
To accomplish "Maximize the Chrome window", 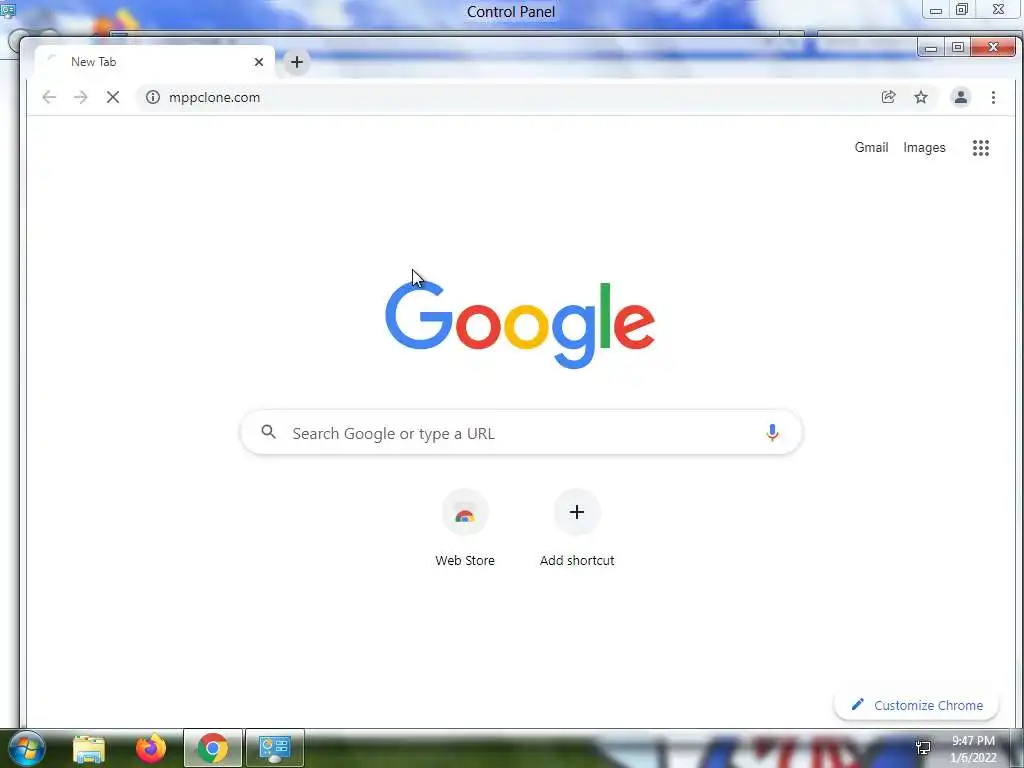I will click(957, 48).
